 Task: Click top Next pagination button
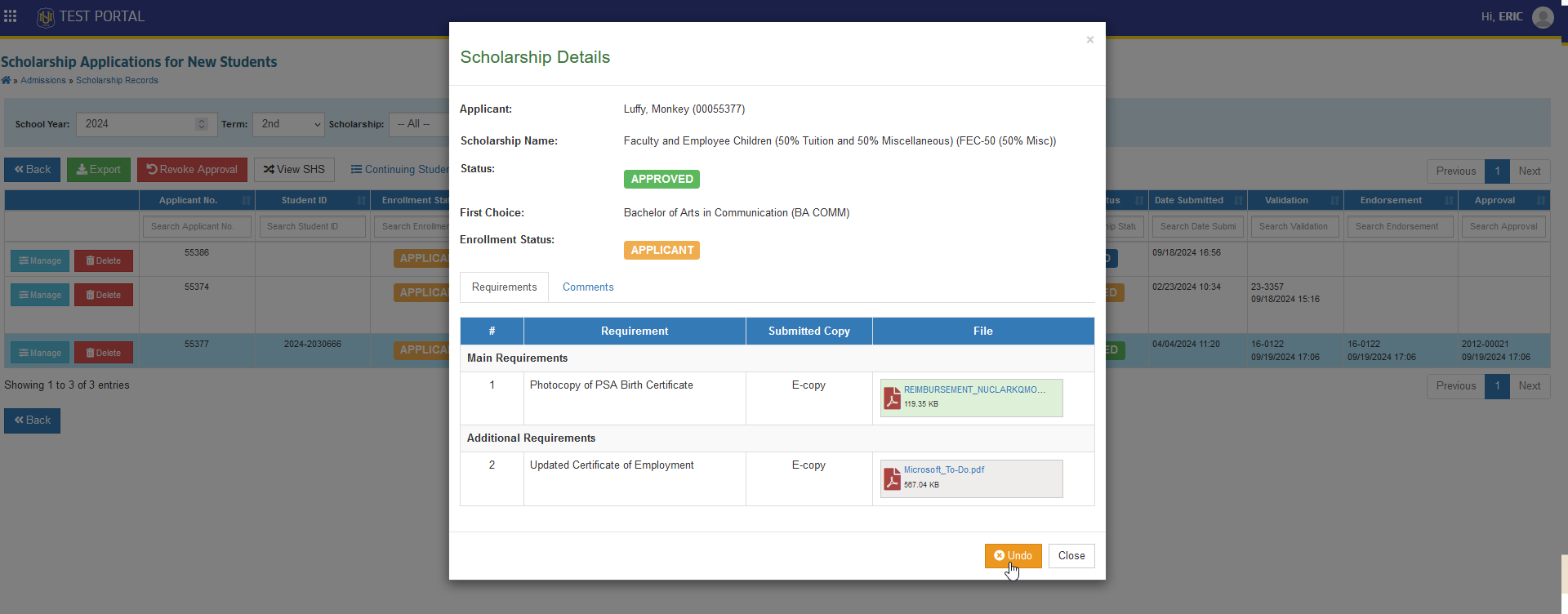pyautogui.click(x=1530, y=171)
